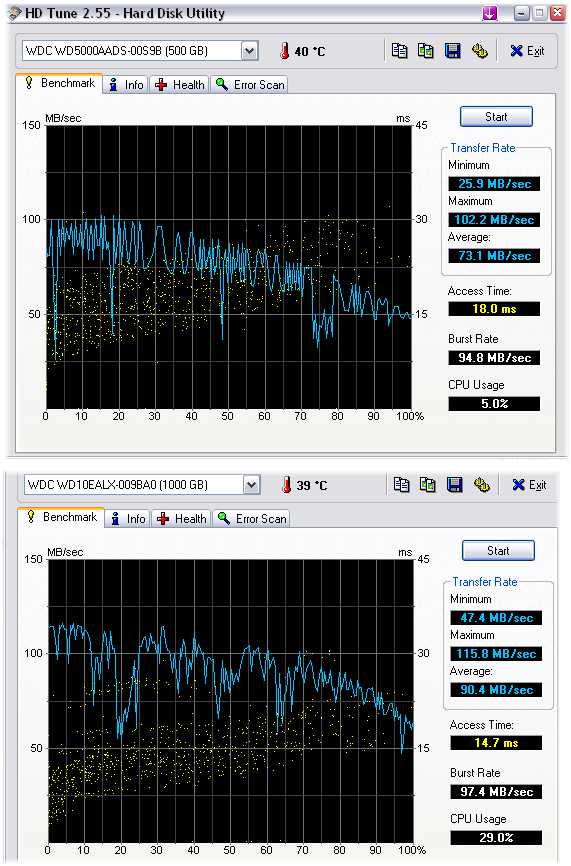Copy screenshot icon in top window toolbar

click(x=426, y=51)
